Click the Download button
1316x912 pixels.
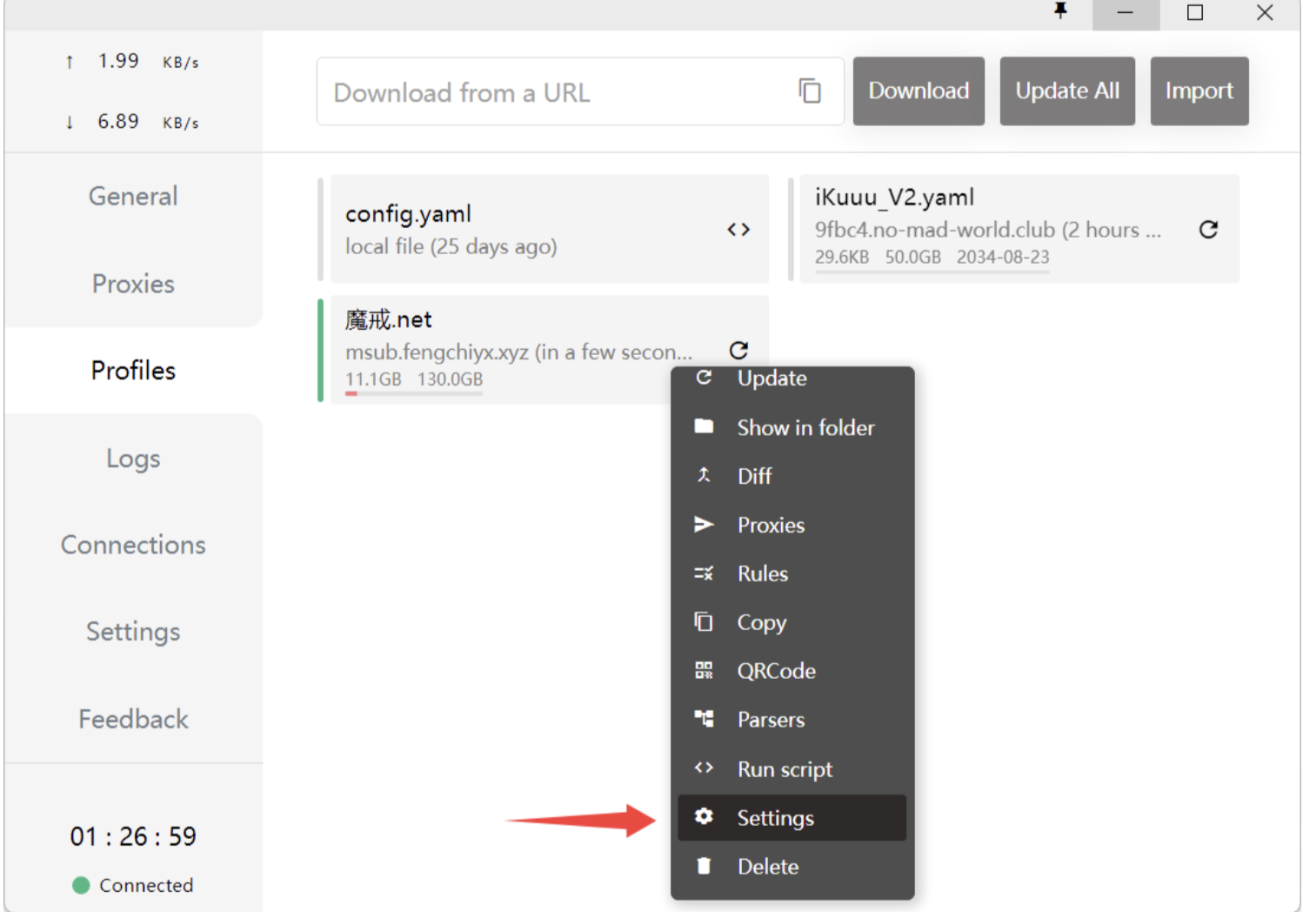(919, 91)
